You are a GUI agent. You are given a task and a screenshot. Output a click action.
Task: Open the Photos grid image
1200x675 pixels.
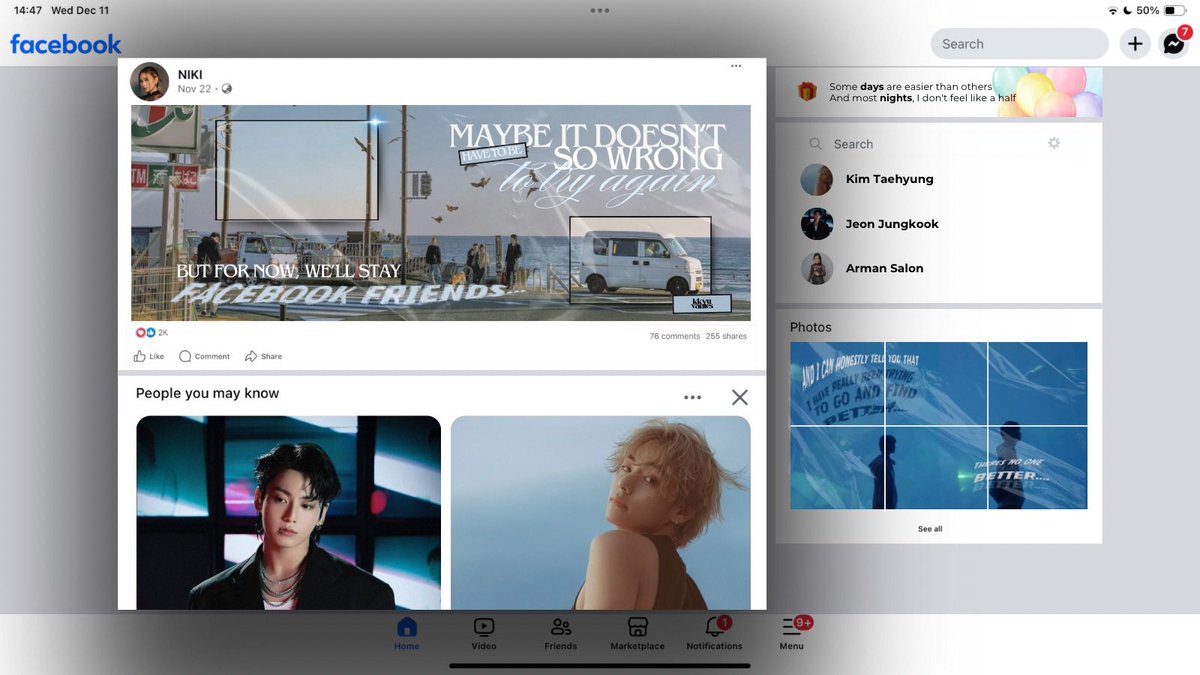[x=939, y=425]
